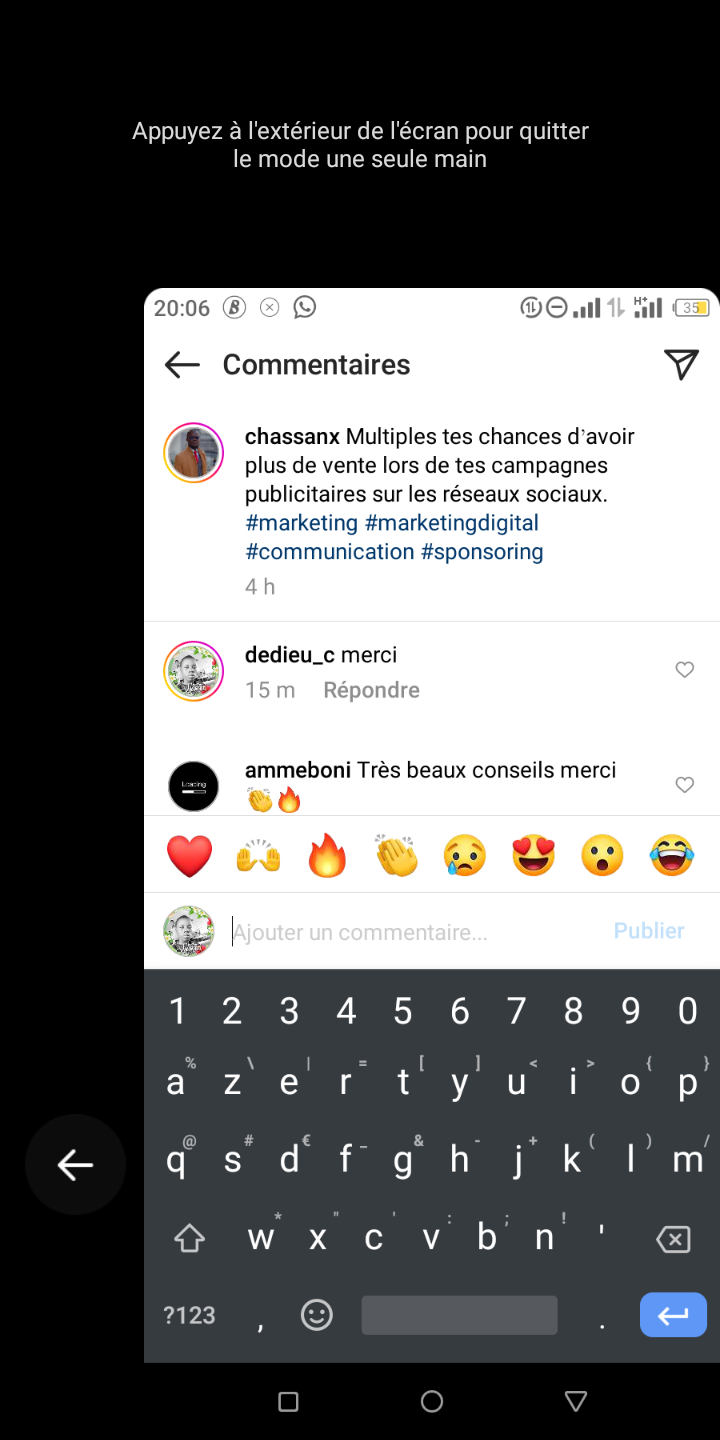
Task: Insert the red heart emoji
Action: click(189, 857)
